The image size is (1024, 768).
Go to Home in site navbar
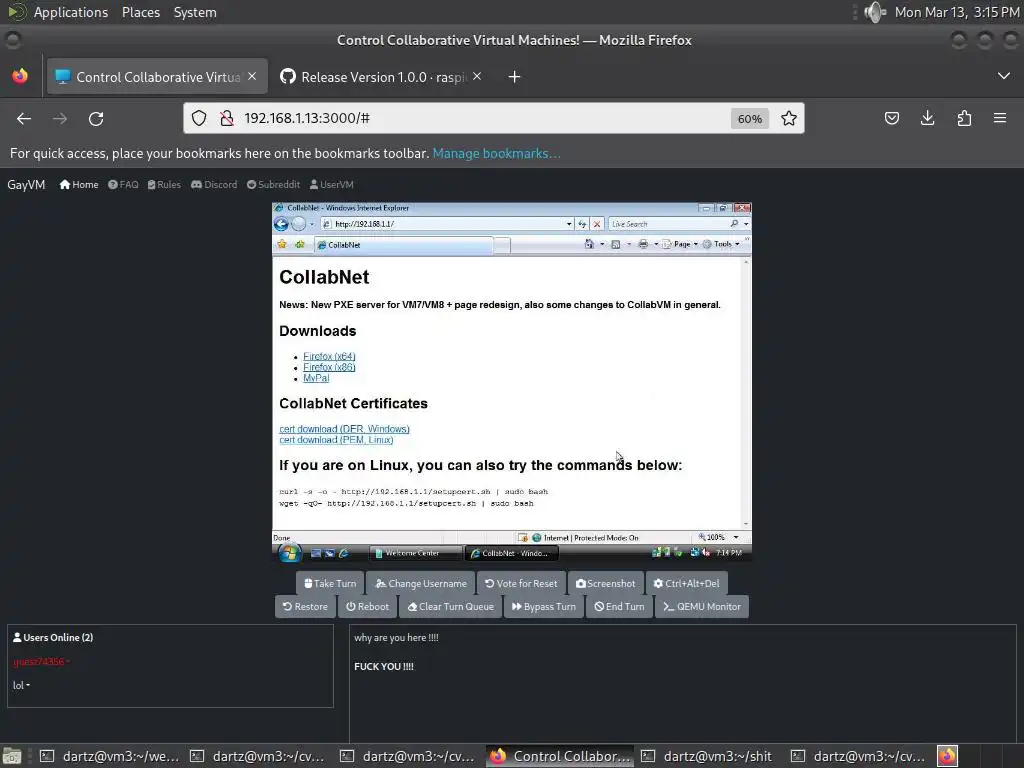tap(79, 185)
